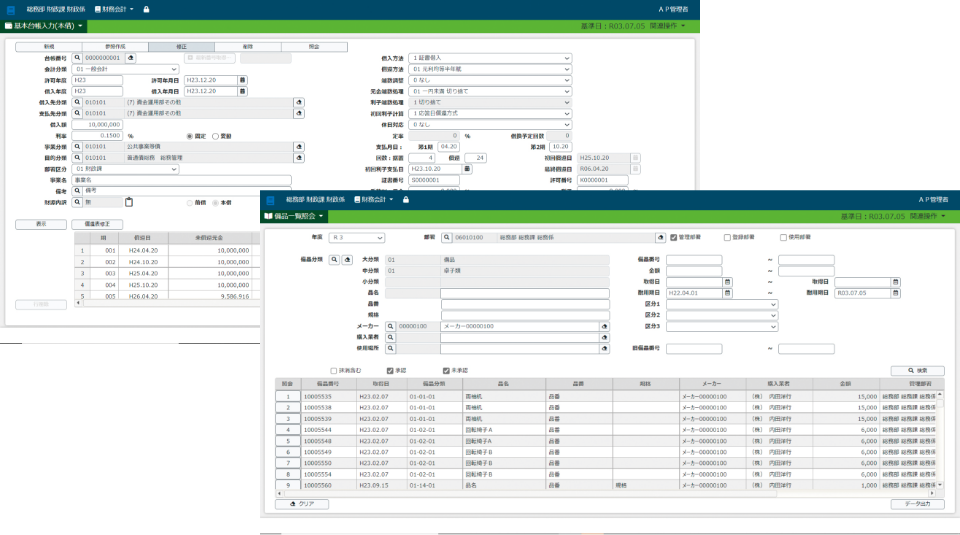
Task: Search department with magnifier in equipment window
Action: [446, 238]
